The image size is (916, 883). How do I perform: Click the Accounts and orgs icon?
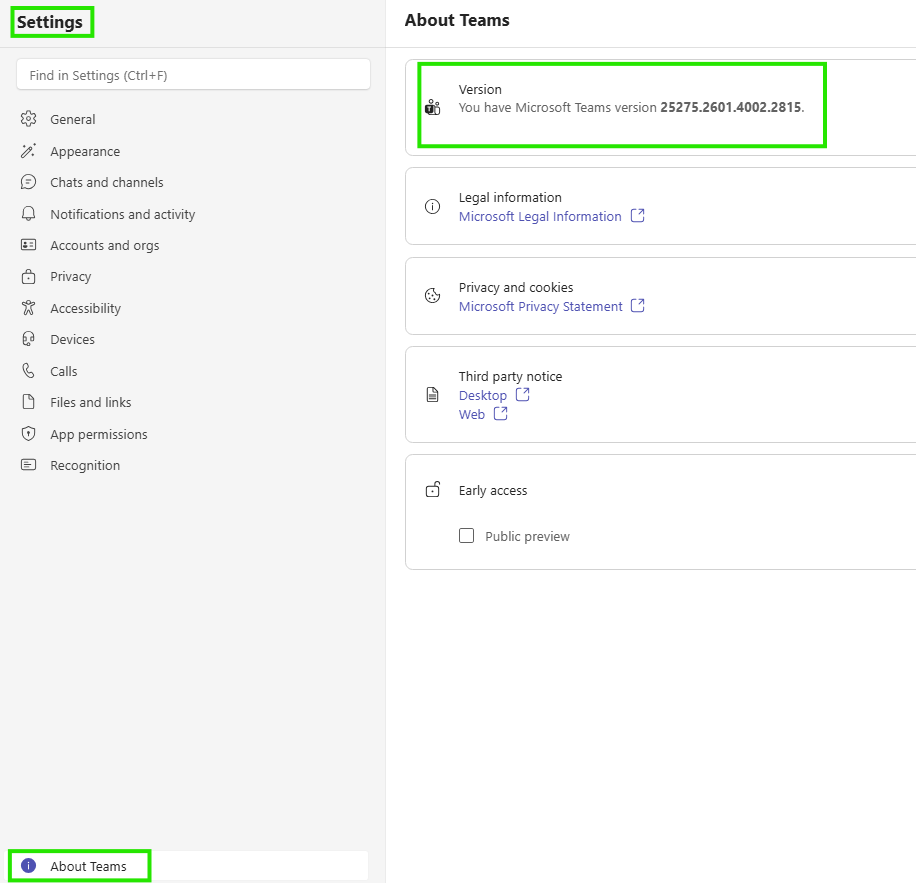click(29, 245)
